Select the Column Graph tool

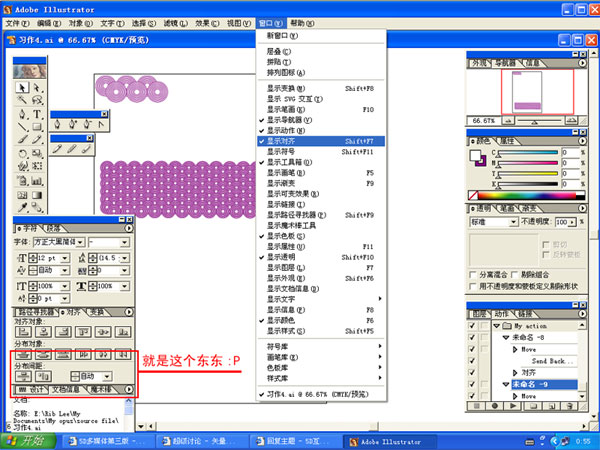37,181
